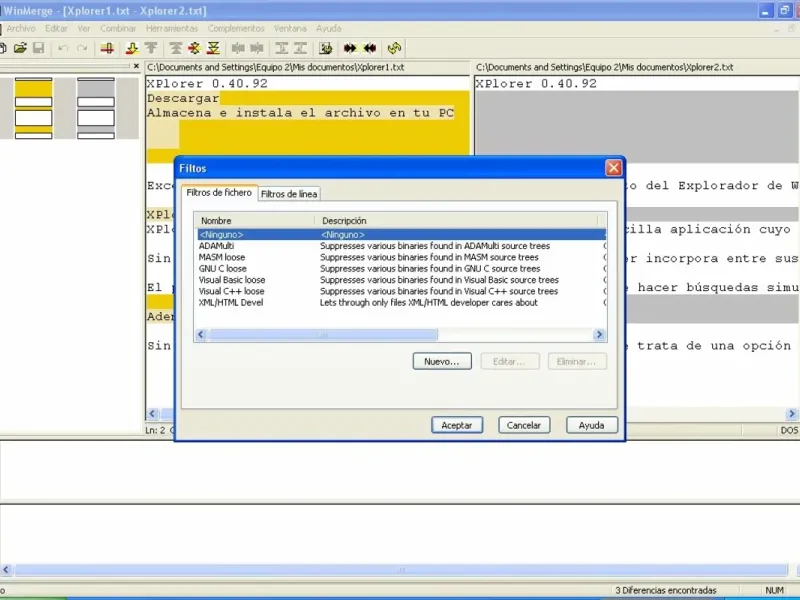Screen dimensions: 800x600
Task: Click the right gray location pane bar
Action: click(96, 108)
